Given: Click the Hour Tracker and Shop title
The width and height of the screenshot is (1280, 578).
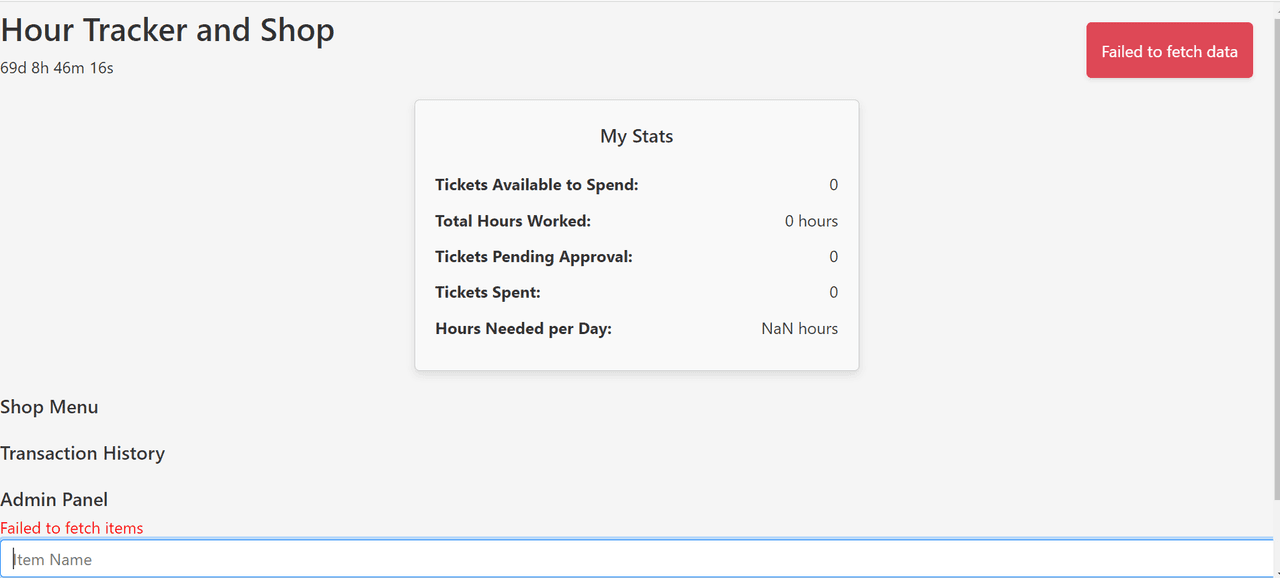Looking at the screenshot, I should coord(167,30).
